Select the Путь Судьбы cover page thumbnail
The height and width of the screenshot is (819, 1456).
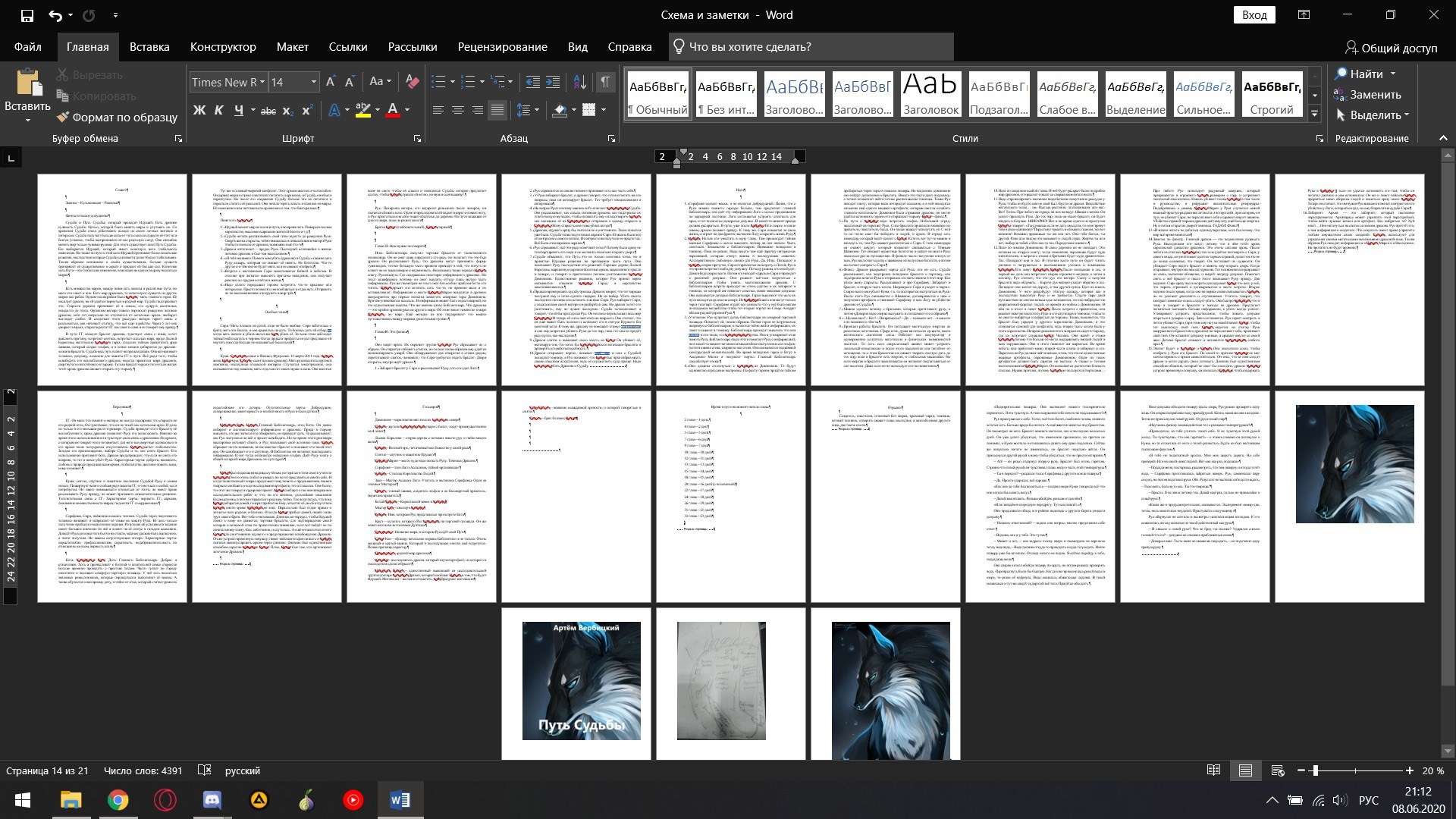point(582,680)
